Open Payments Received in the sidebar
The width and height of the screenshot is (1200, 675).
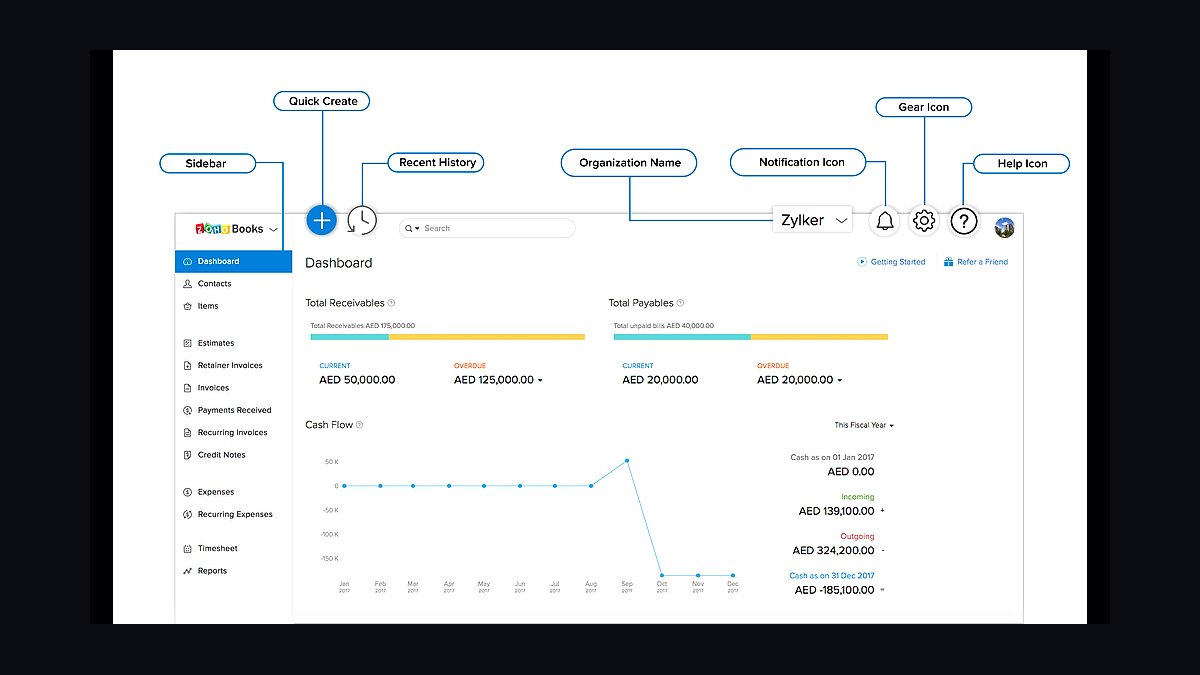[233, 410]
